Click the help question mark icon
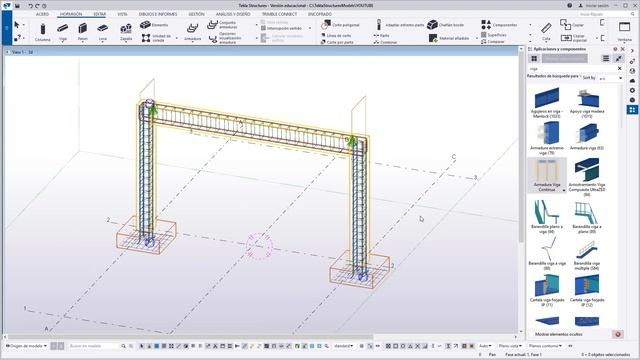The width and height of the screenshot is (640, 360). [x=569, y=5]
